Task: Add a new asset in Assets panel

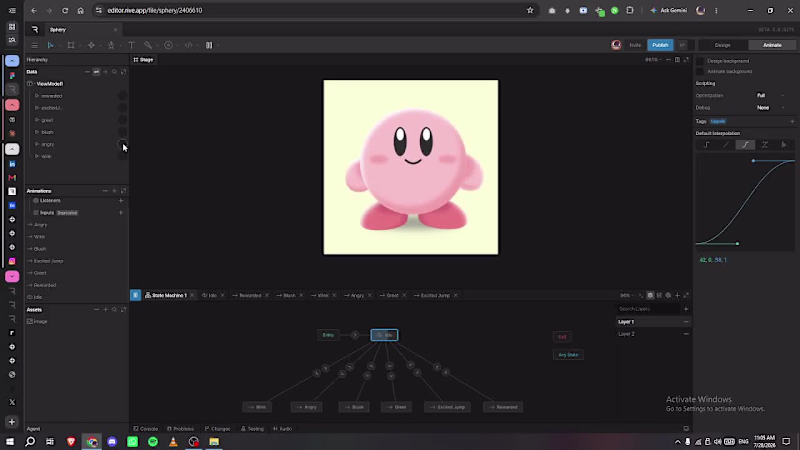Action: 106,310
